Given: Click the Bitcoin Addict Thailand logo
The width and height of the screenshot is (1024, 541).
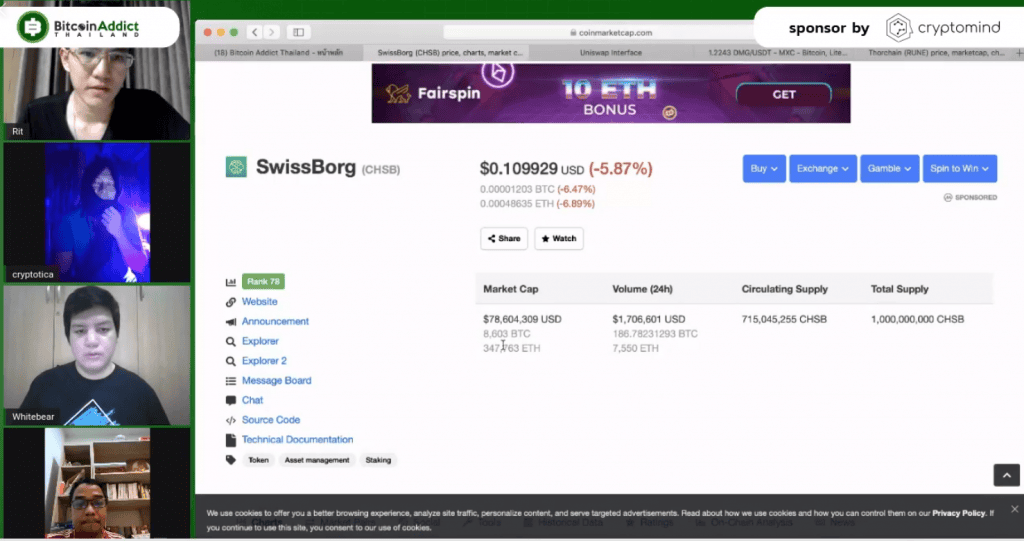Looking at the screenshot, I should (78, 27).
